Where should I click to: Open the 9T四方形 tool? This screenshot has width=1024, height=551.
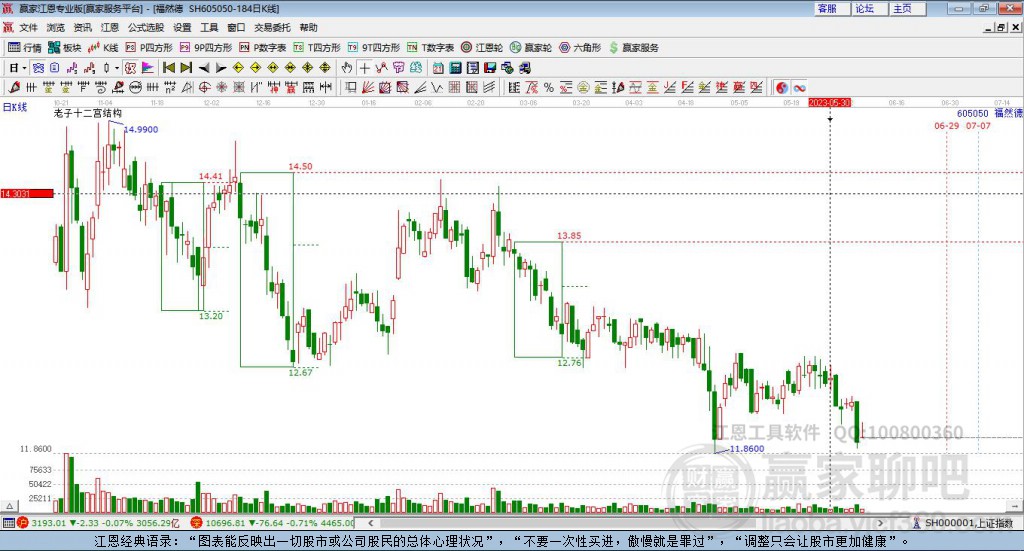coord(374,48)
